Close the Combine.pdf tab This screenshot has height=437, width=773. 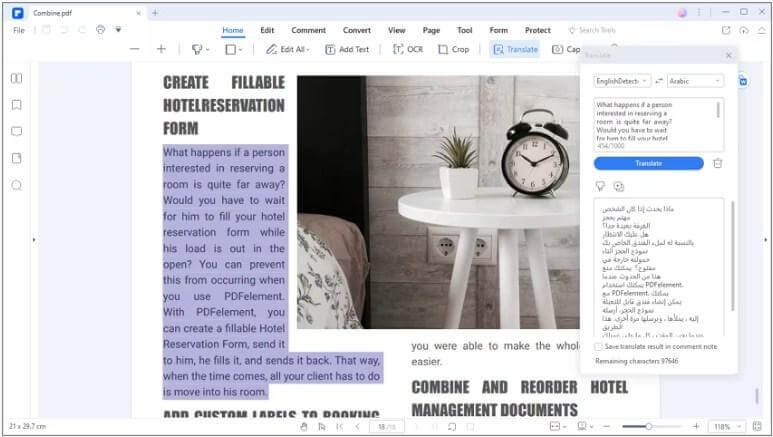point(139,13)
